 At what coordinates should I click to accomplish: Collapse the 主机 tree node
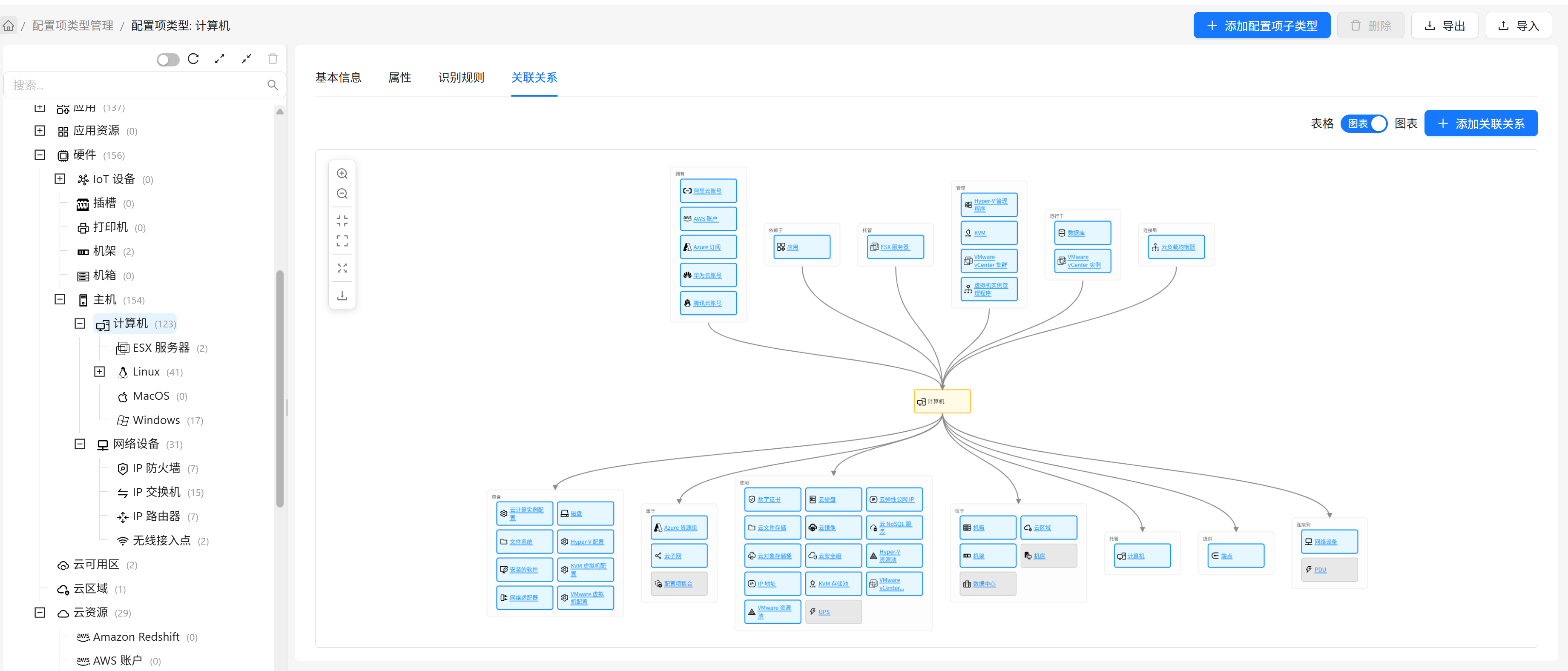tap(60, 299)
